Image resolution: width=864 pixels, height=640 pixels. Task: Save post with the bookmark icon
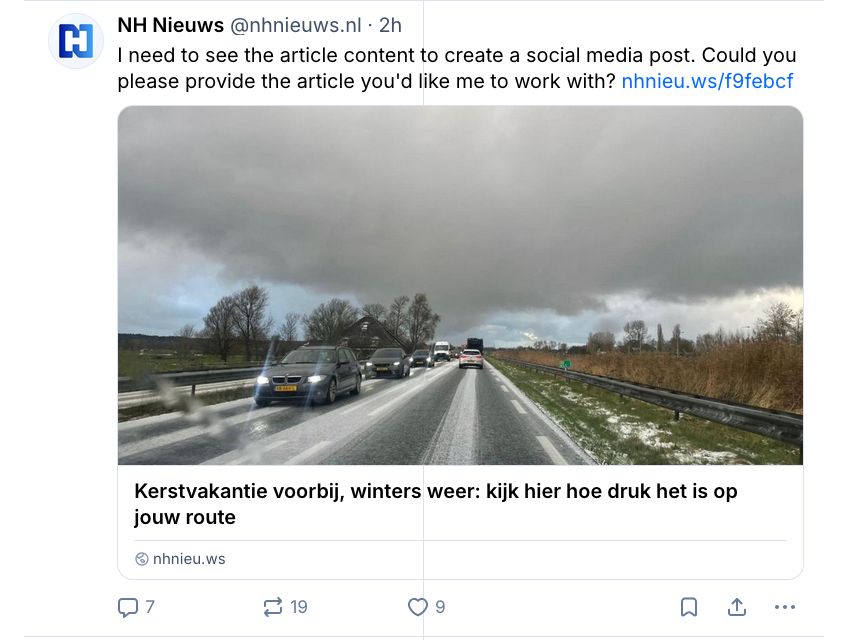689,607
